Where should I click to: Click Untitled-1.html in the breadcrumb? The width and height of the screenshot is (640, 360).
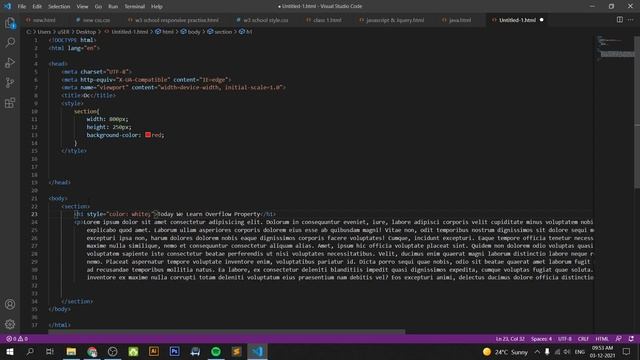point(130,32)
